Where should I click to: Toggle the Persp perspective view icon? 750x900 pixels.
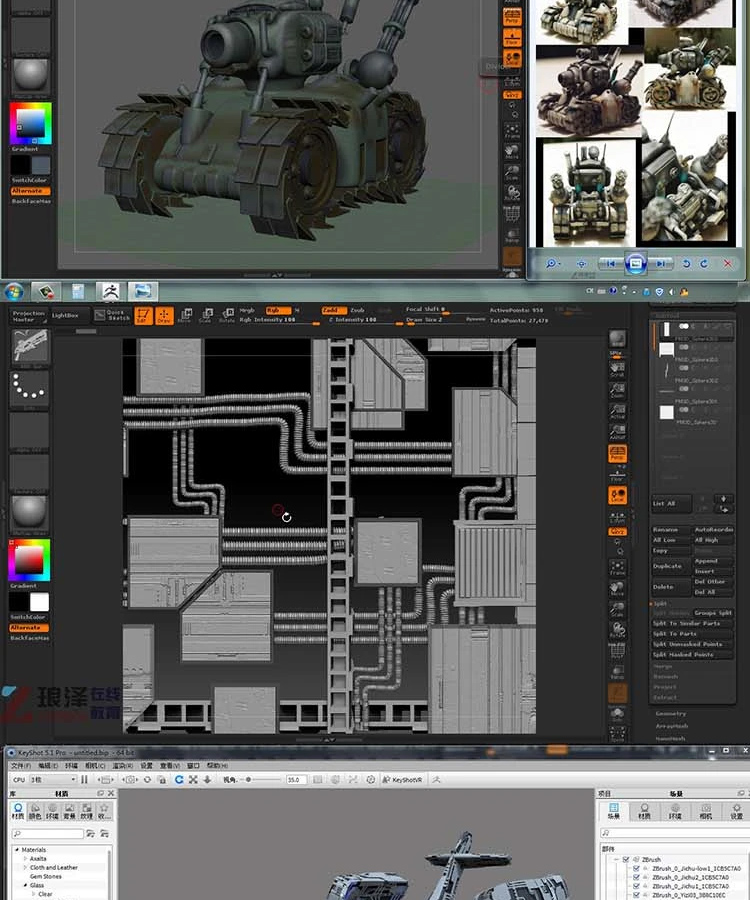(617, 453)
